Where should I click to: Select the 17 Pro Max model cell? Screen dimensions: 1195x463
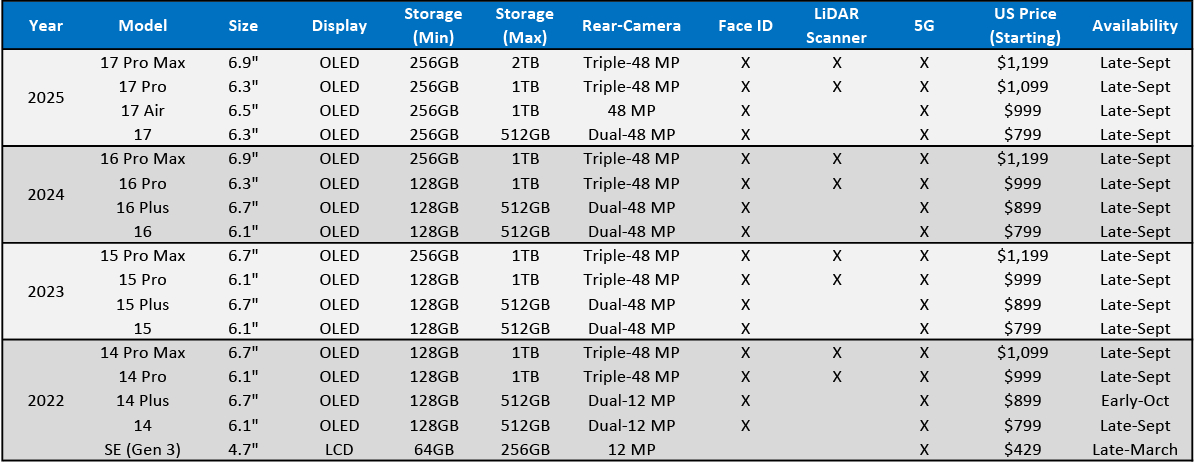coord(142,62)
